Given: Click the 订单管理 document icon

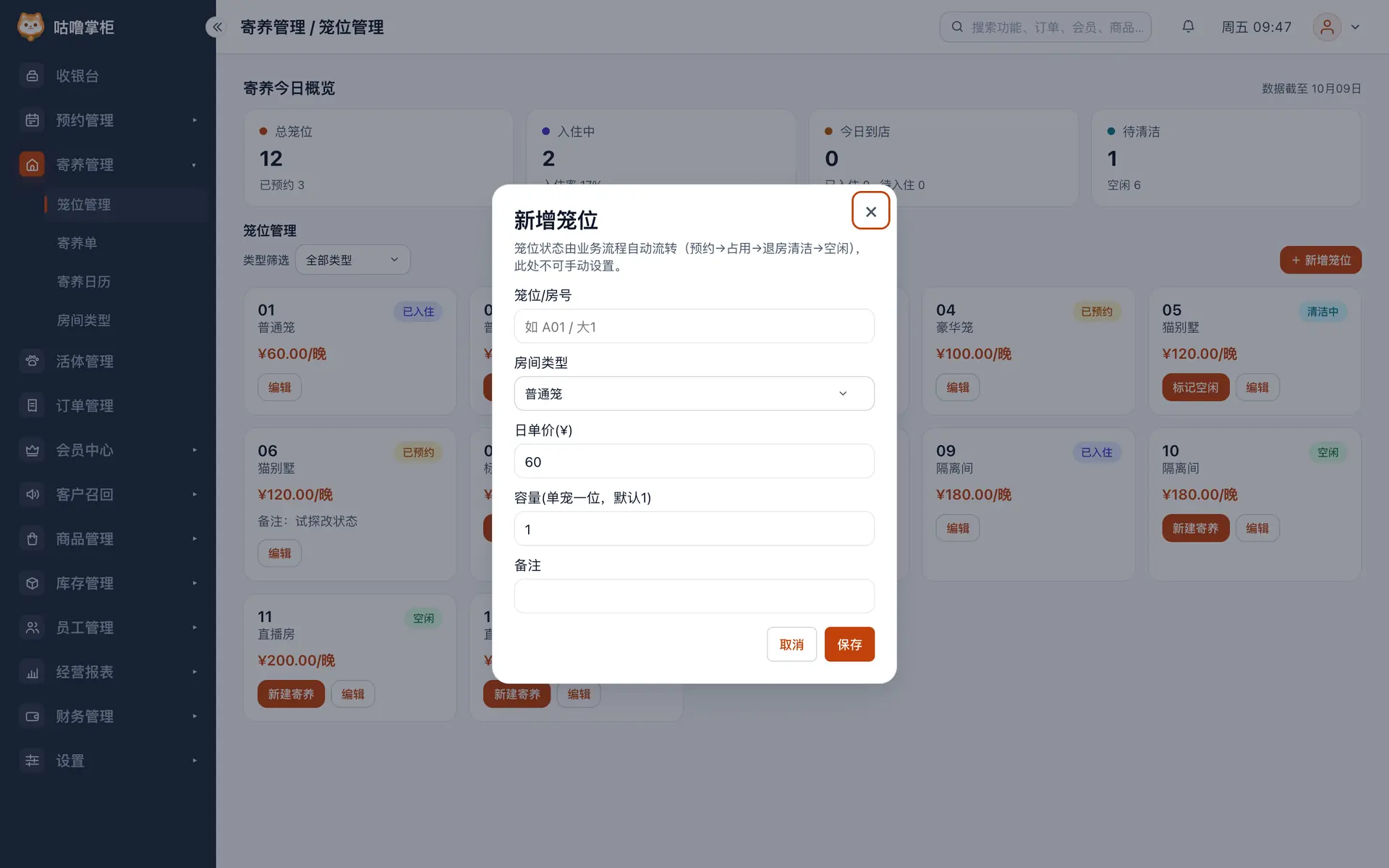Looking at the screenshot, I should (x=32, y=406).
